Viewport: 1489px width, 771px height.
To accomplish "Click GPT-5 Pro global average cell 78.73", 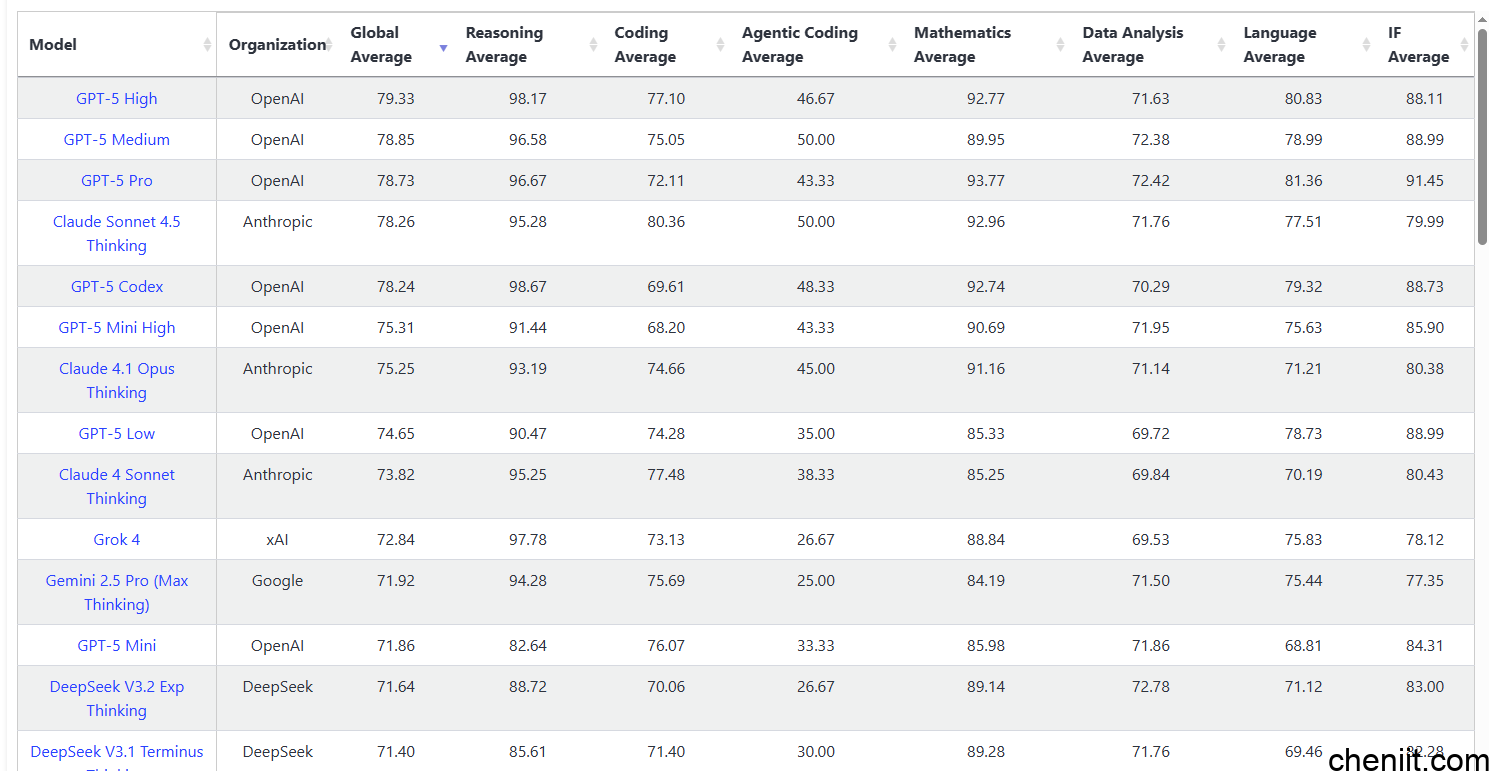I will click(396, 181).
